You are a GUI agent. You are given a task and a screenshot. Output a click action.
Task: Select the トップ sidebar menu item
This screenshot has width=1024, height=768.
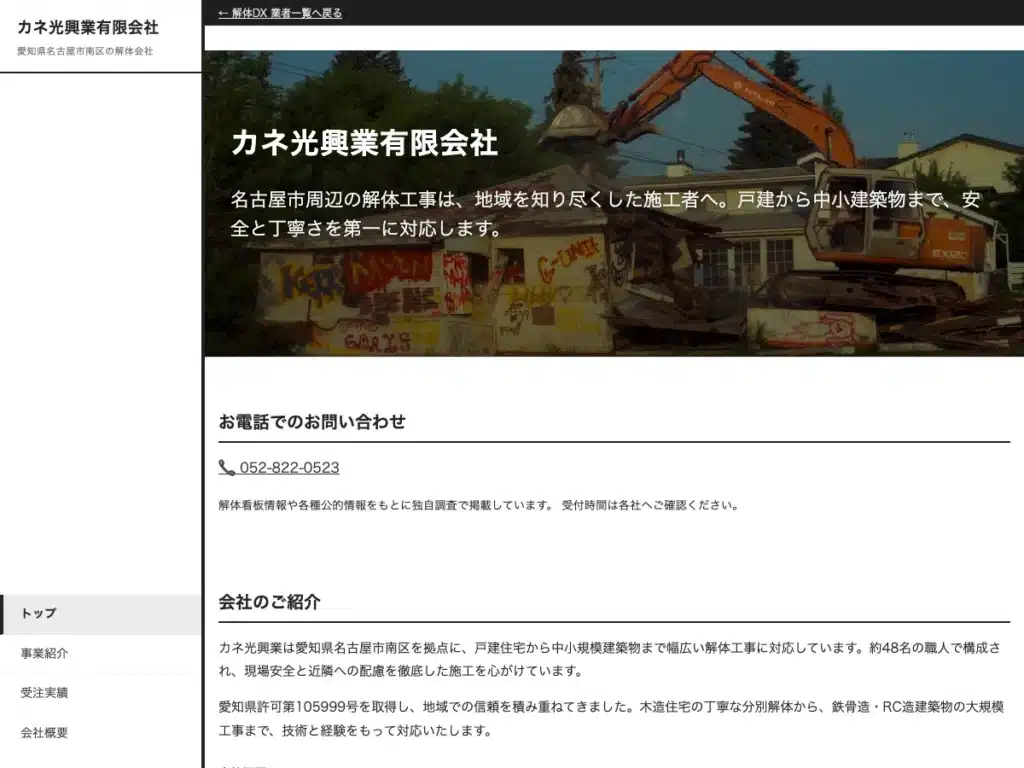[x=101, y=614]
